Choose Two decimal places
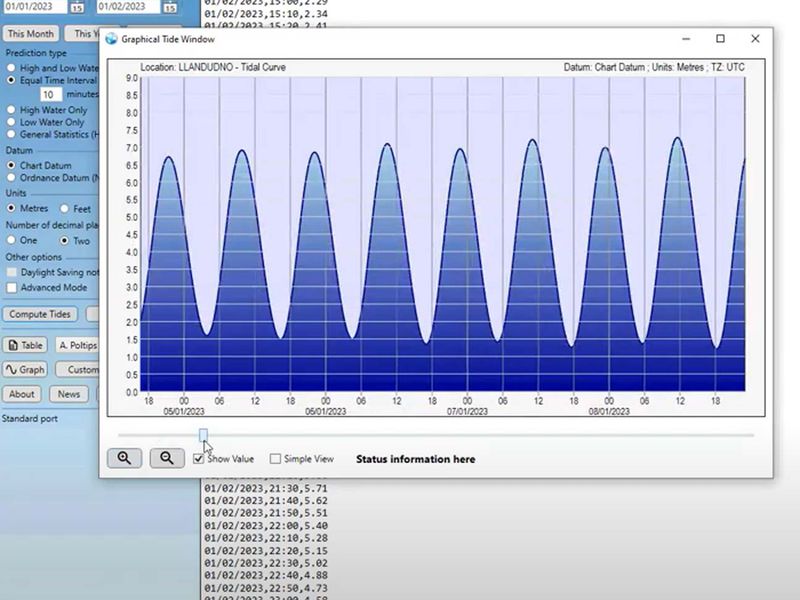800x600 pixels. click(x=64, y=240)
